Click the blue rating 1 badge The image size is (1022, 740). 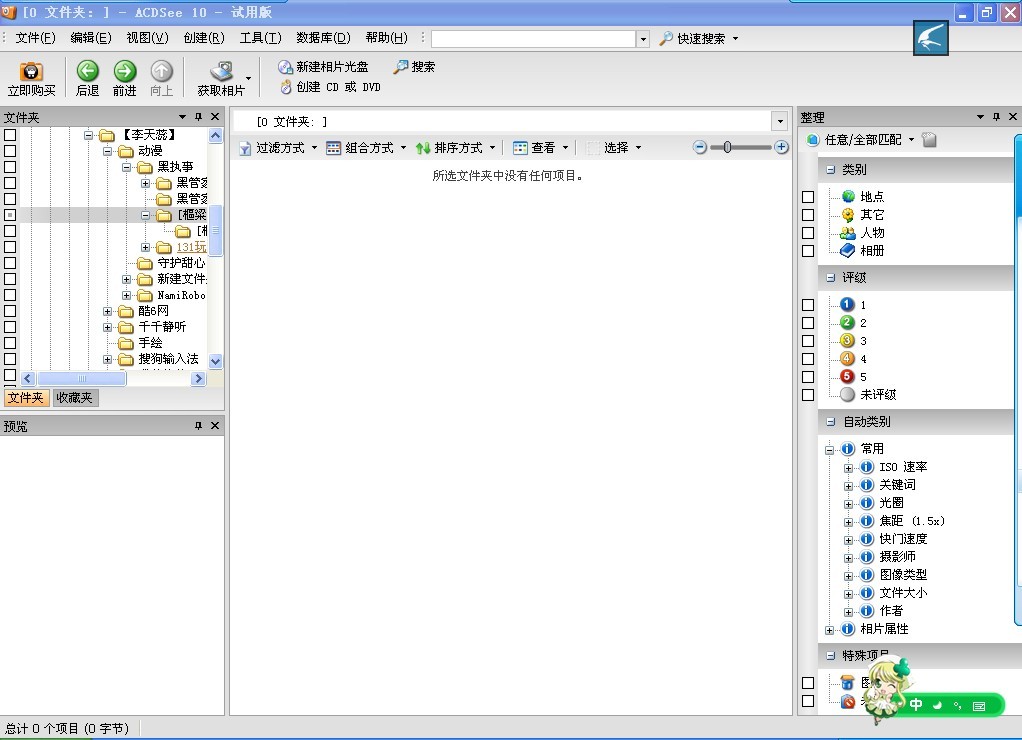pyautogui.click(x=847, y=304)
